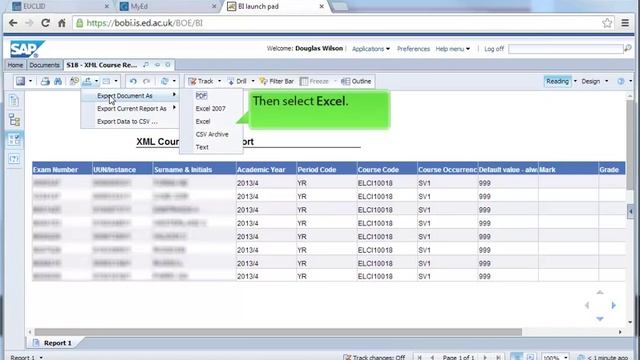The height and width of the screenshot is (360, 640).
Task: Toggle Drill mode
Action: click(x=237, y=81)
